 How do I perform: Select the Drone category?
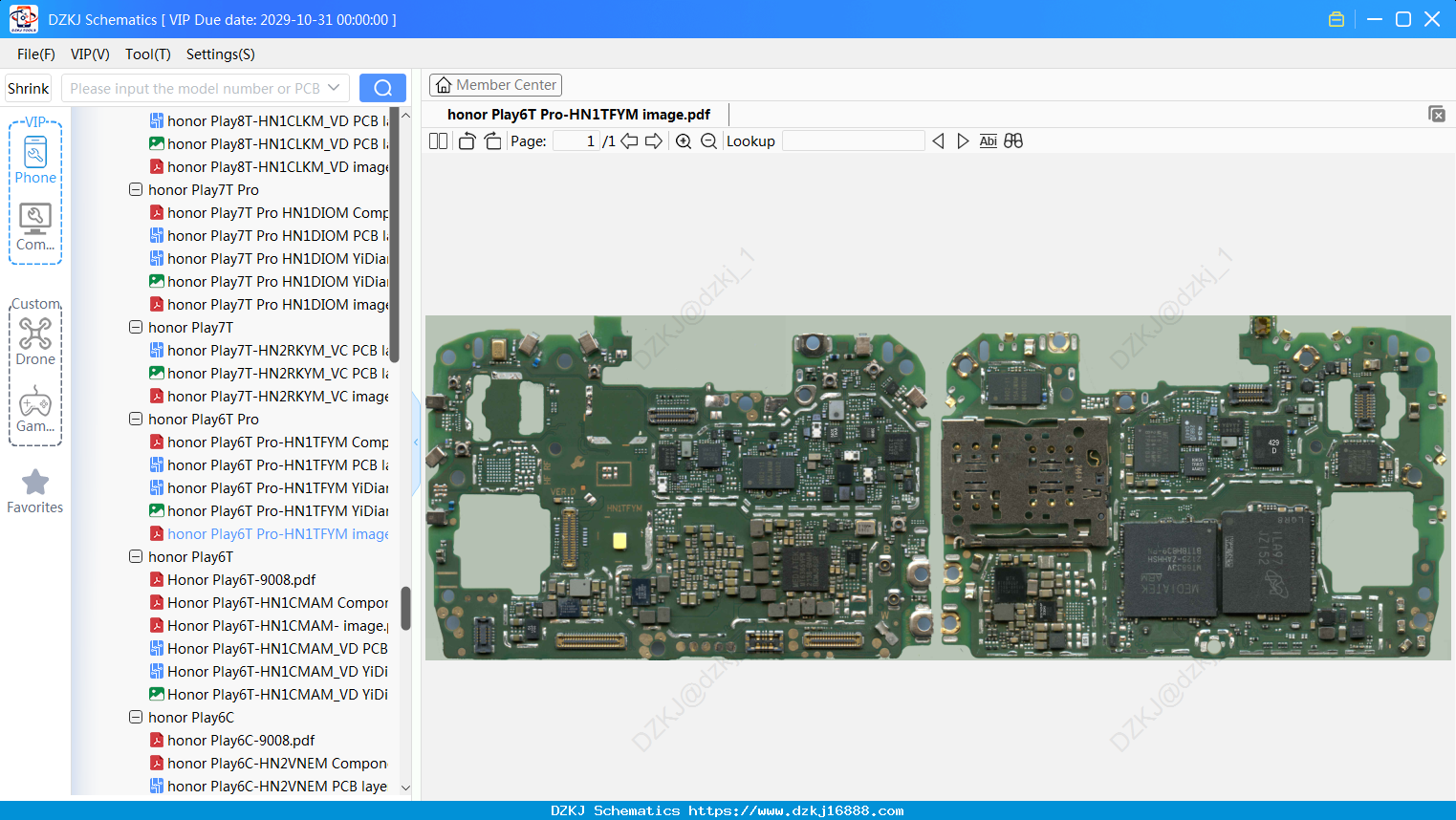point(35,342)
